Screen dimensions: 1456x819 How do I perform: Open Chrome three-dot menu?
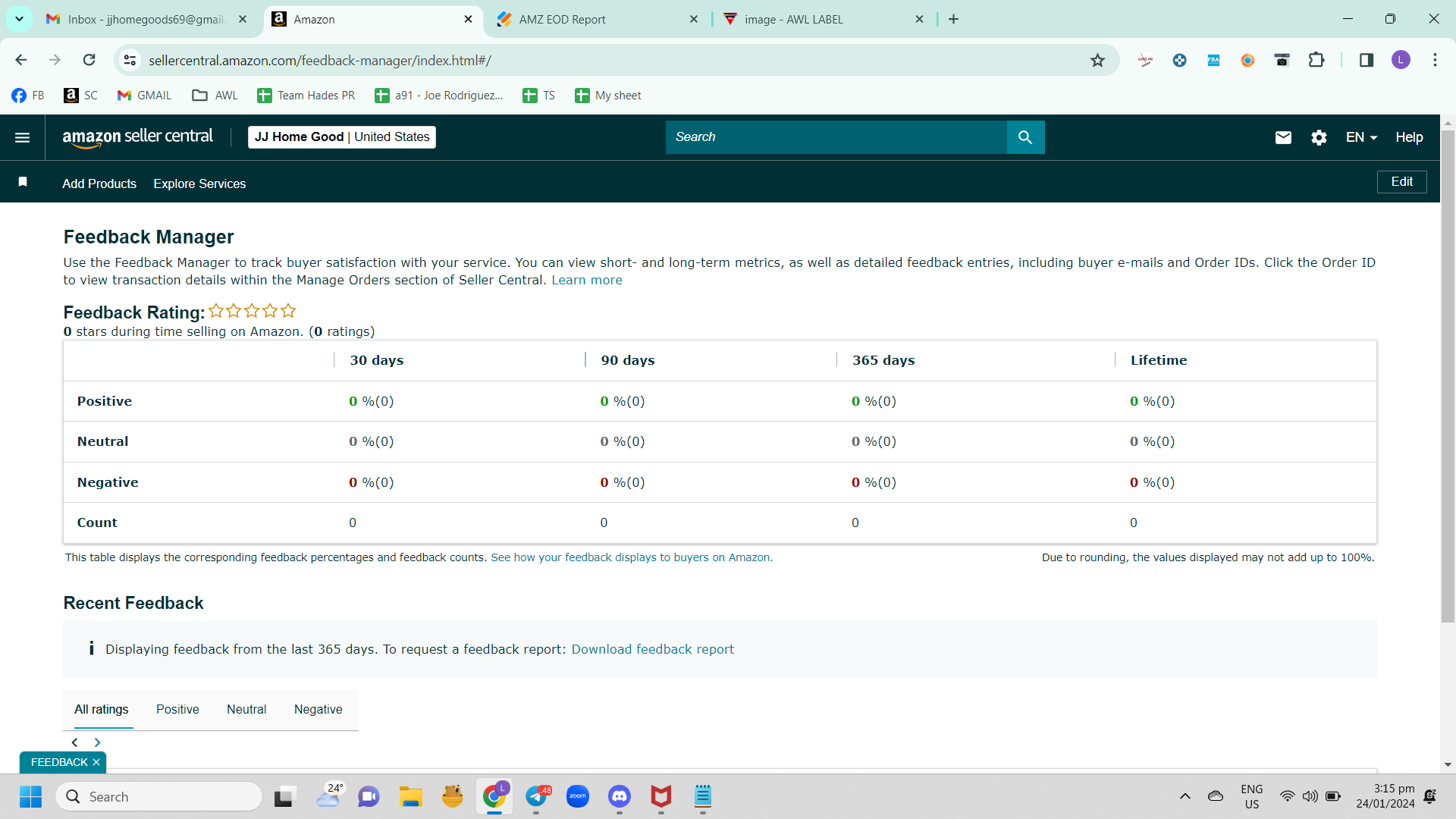1435,60
